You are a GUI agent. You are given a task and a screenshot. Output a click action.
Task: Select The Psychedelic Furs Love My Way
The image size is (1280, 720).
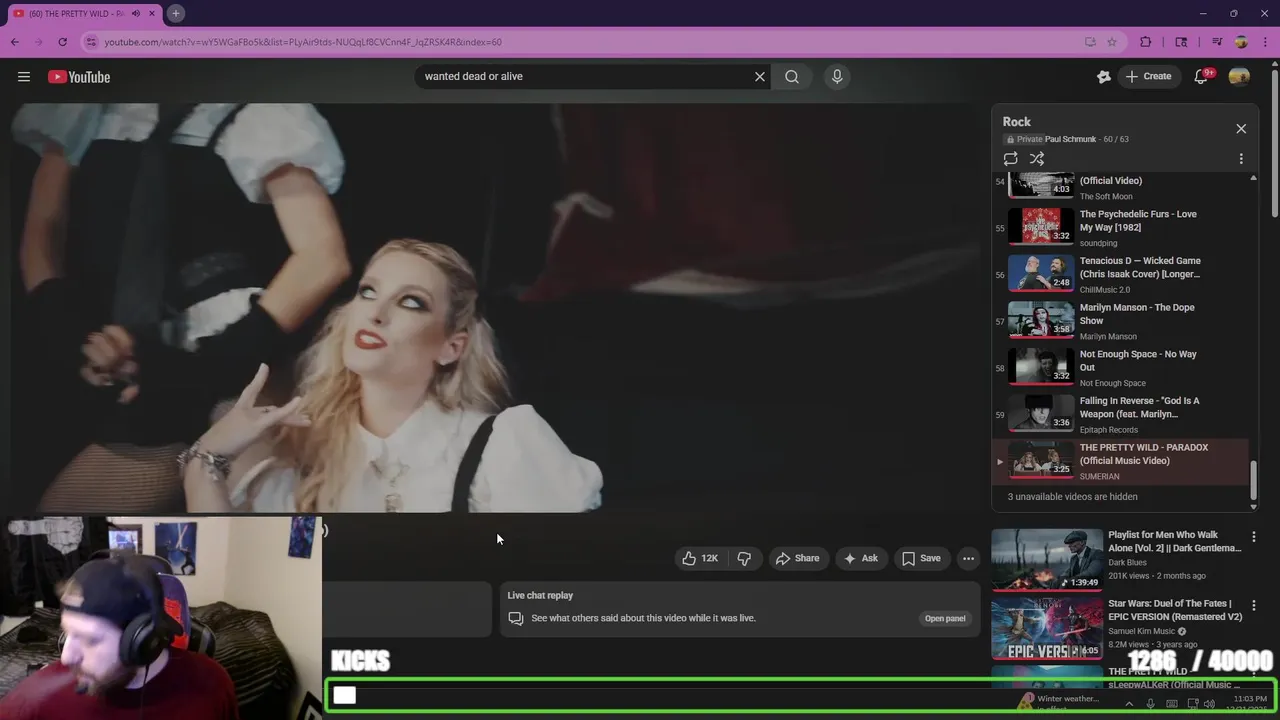(1120, 227)
